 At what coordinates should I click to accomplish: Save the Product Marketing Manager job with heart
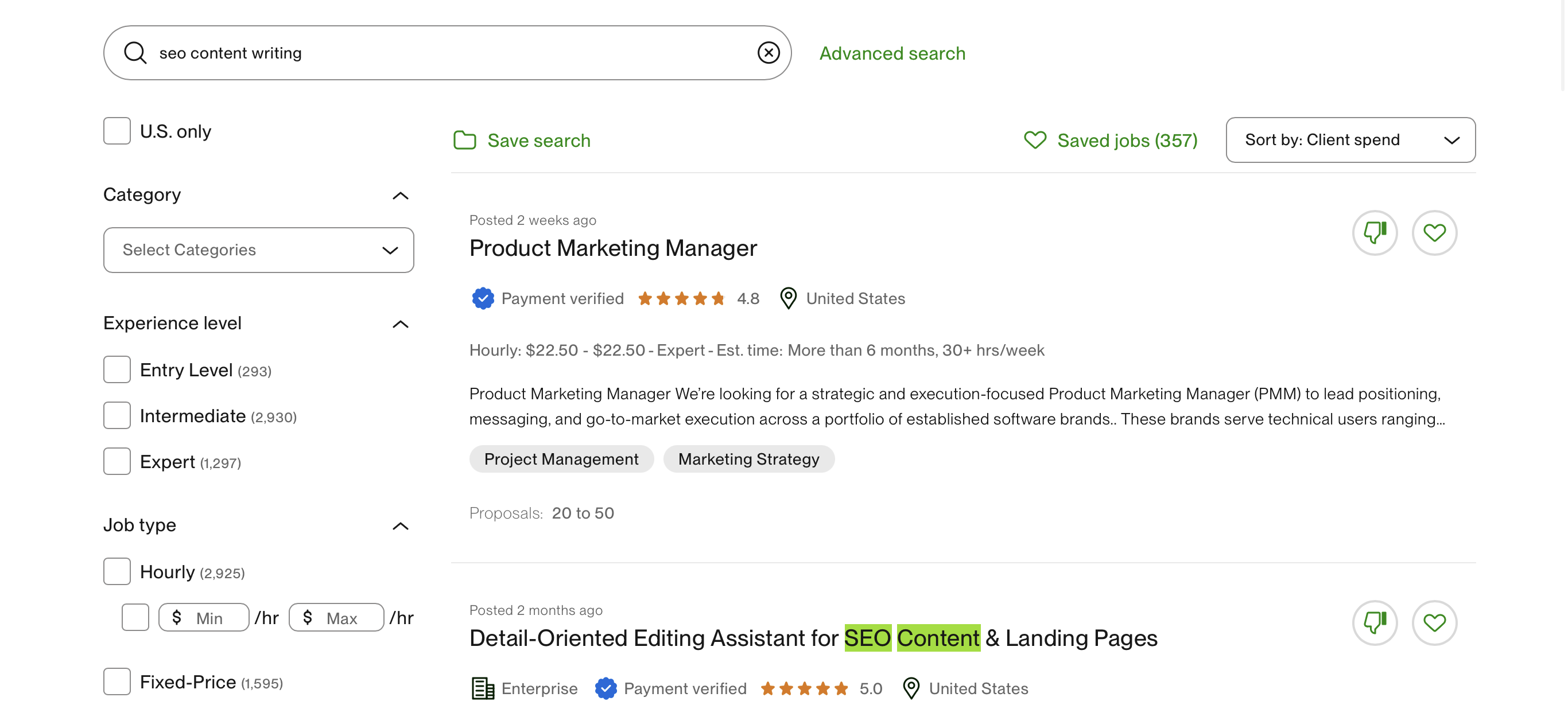click(1434, 233)
